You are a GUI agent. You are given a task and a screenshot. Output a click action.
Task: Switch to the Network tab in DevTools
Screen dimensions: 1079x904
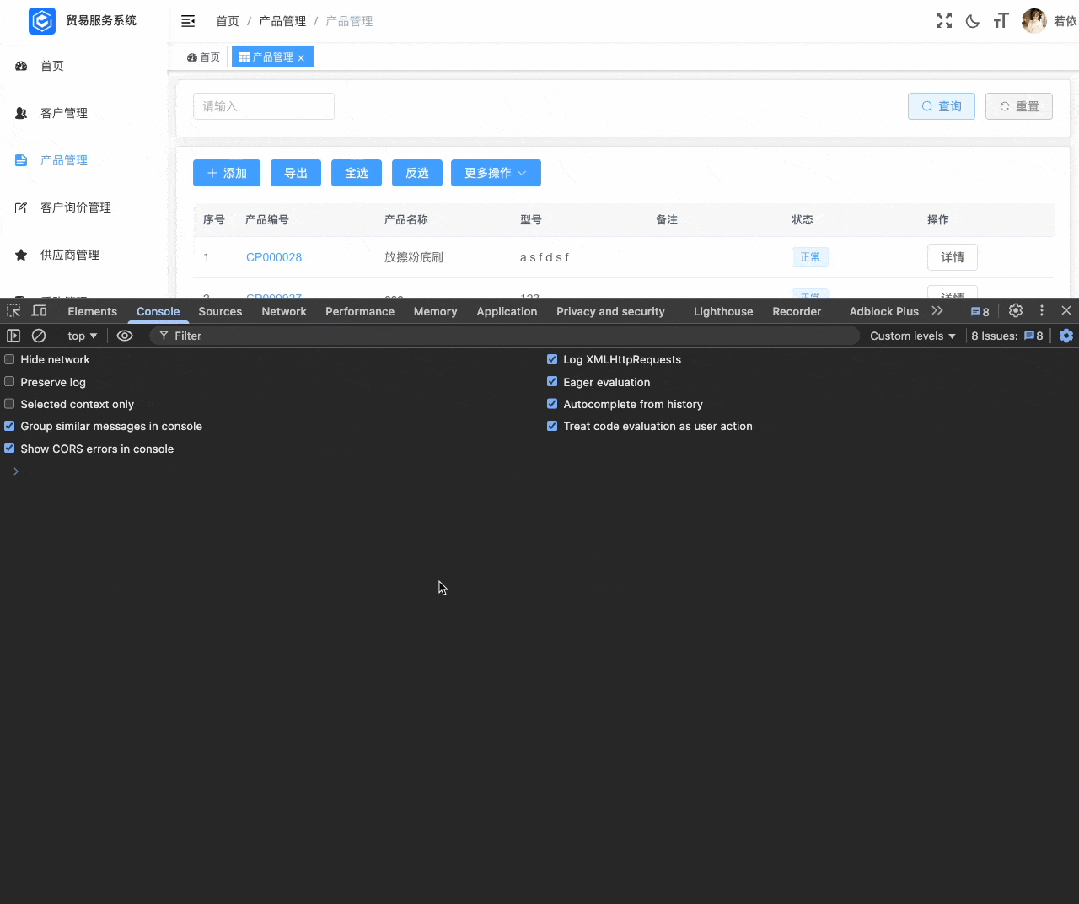(284, 311)
